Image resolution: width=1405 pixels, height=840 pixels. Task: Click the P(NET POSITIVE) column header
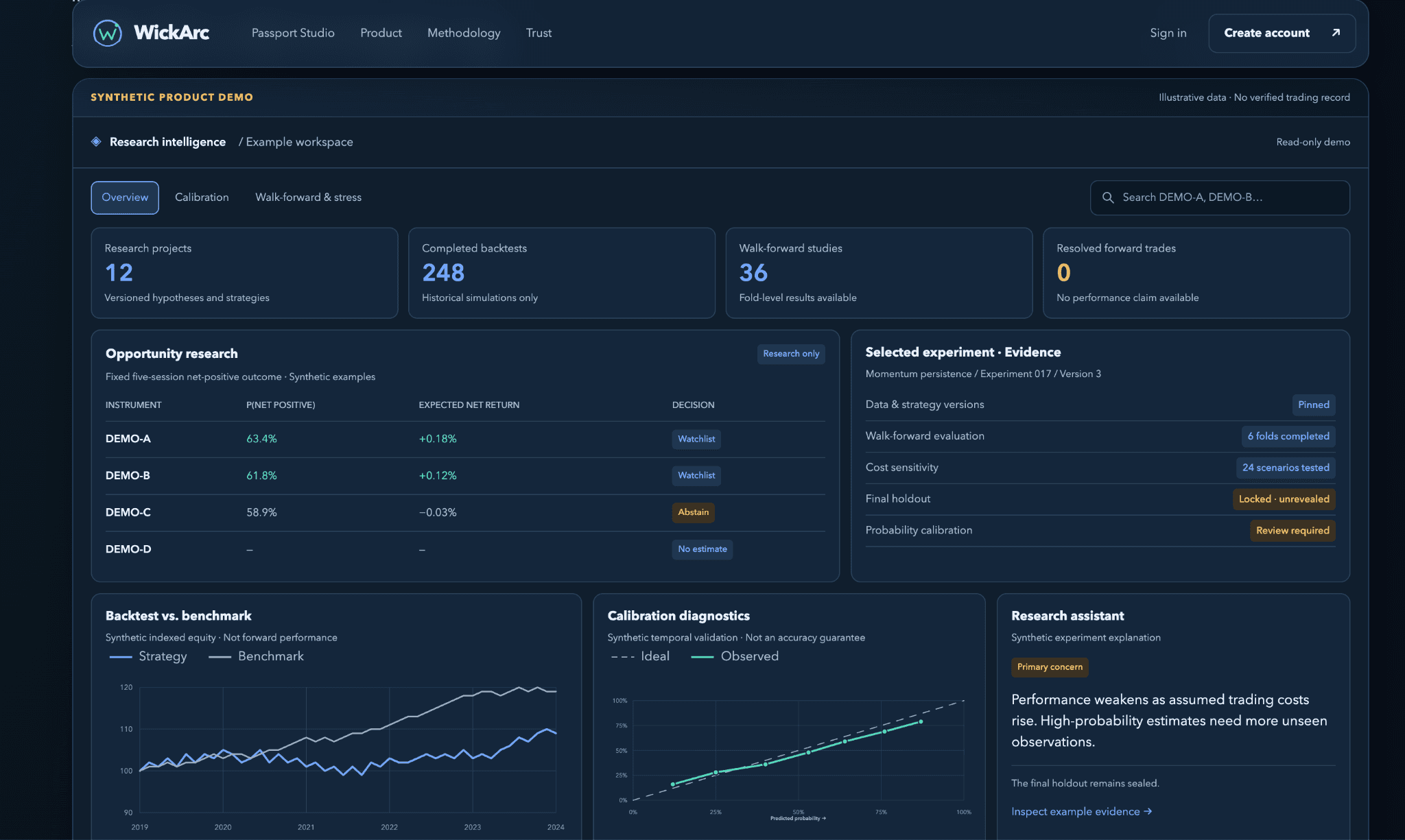281,405
